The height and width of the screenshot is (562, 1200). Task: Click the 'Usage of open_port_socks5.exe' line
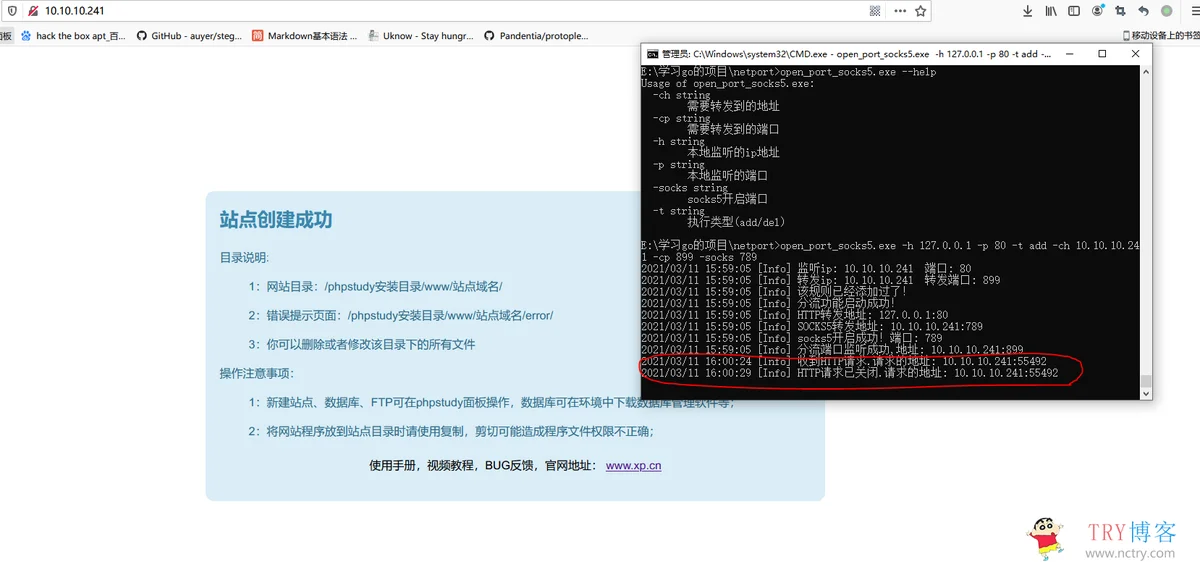728,83
